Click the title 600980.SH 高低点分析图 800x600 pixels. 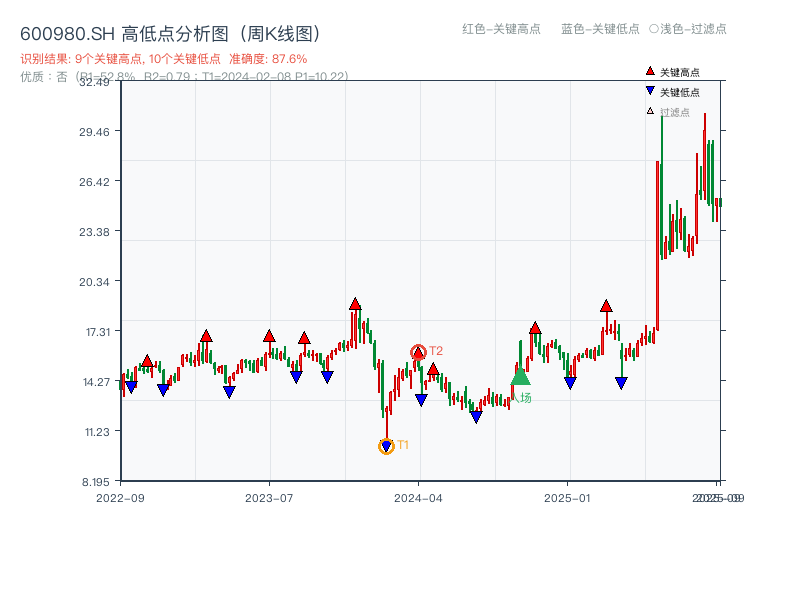pos(170,34)
